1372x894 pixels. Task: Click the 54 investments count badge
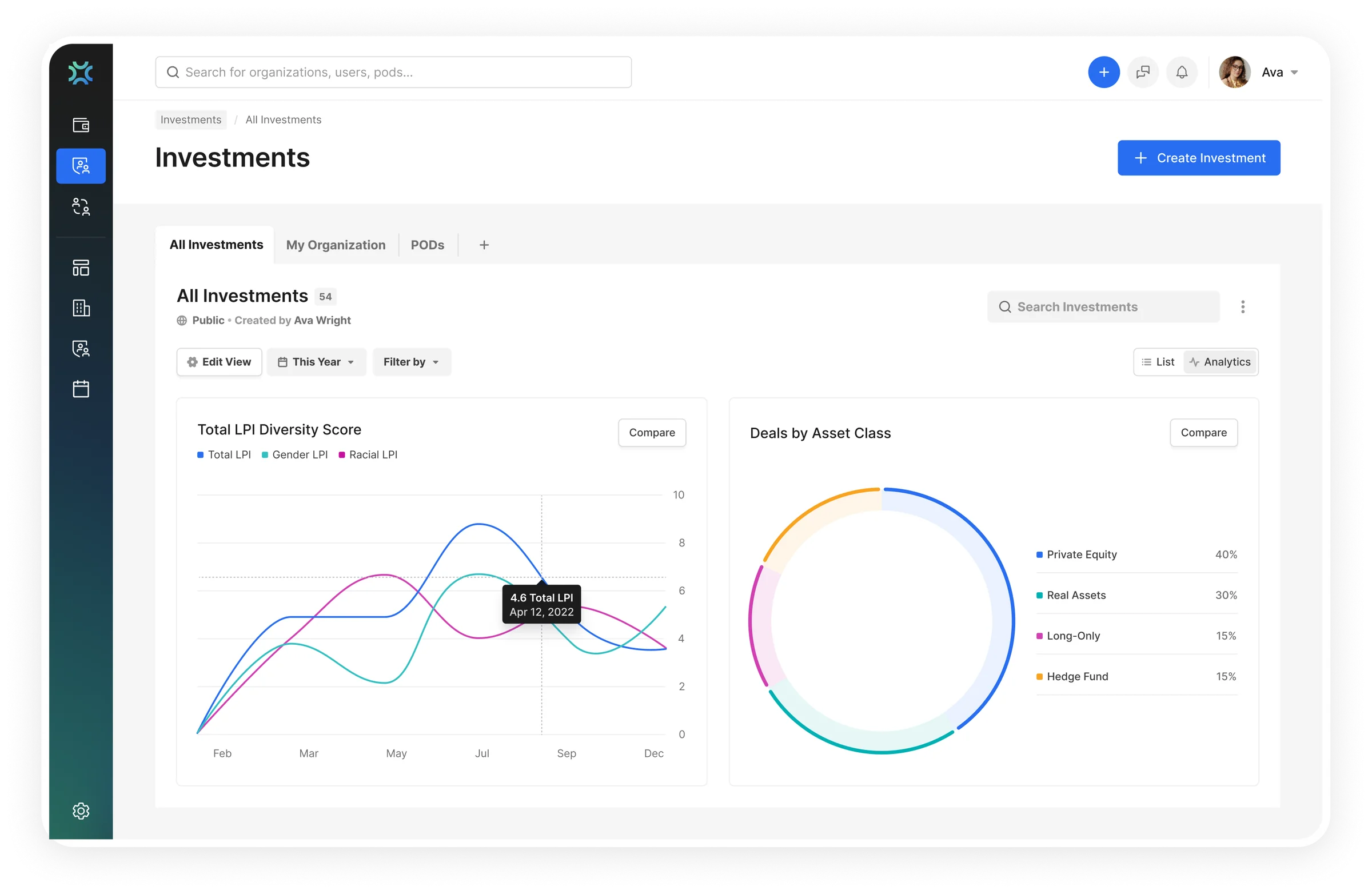[x=325, y=297]
